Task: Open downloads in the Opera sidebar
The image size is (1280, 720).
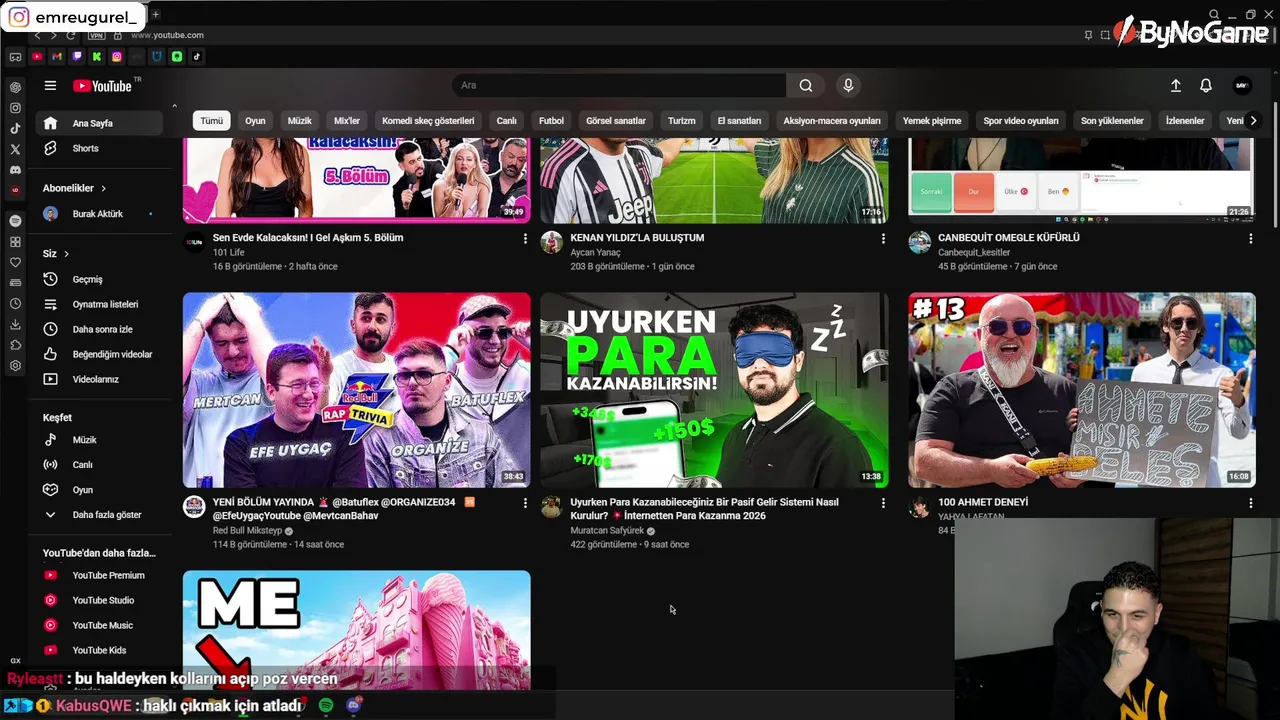Action: (15, 324)
